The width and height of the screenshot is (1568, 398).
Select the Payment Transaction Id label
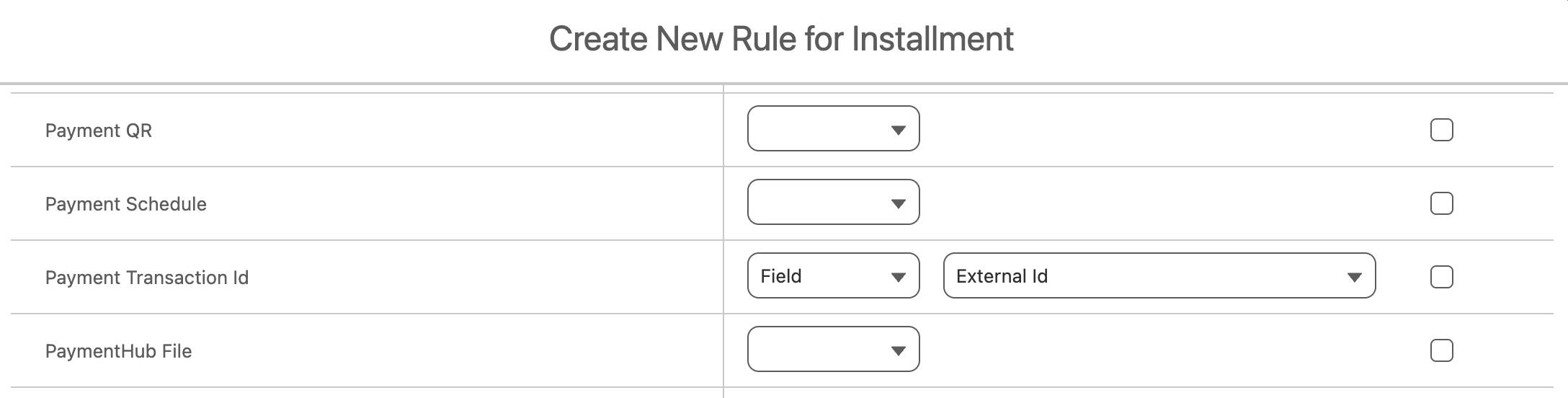147,278
